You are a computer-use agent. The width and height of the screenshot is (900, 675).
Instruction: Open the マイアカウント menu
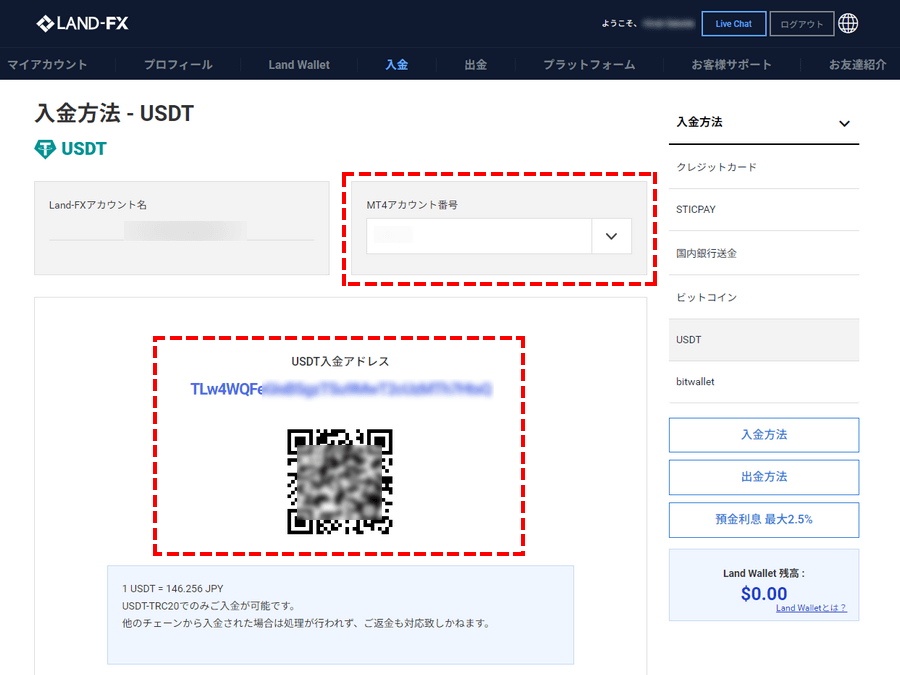(47, 64)
